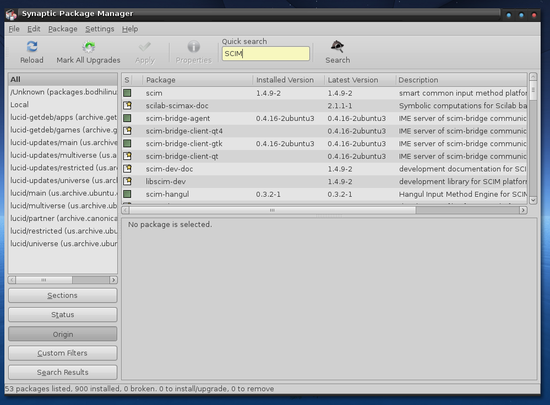Viewport: 550px width, 405px height.
Task: Click package list vertical scrollbar down arrow
Action: coord(533,200)
